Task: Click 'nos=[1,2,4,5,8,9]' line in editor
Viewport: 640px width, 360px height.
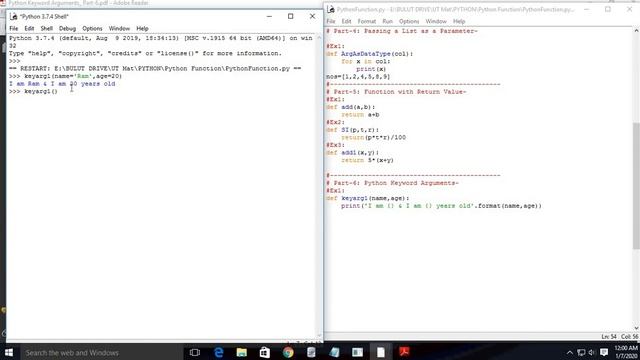Action: 358,76
